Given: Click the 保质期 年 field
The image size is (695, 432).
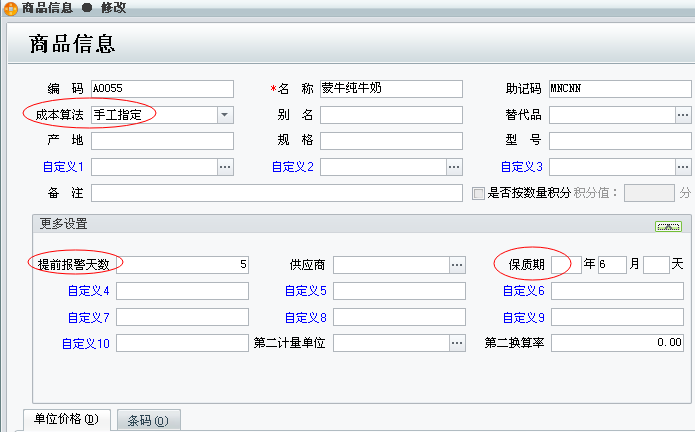Looking at the screenshot, I should point(566,265).
